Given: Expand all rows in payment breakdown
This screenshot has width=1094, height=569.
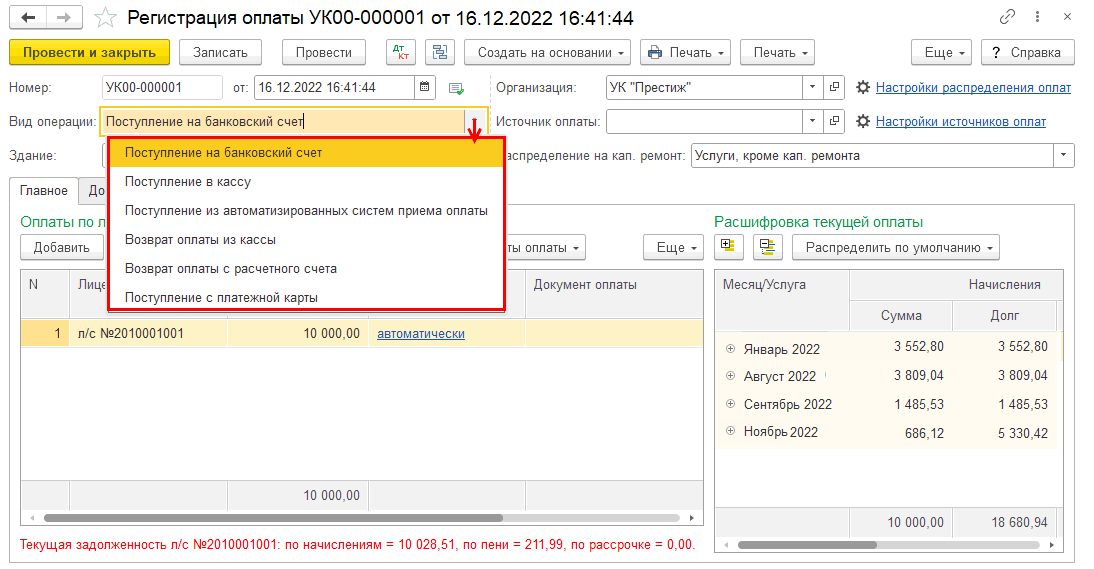Looking at the screenshot, I should point(727,246).
